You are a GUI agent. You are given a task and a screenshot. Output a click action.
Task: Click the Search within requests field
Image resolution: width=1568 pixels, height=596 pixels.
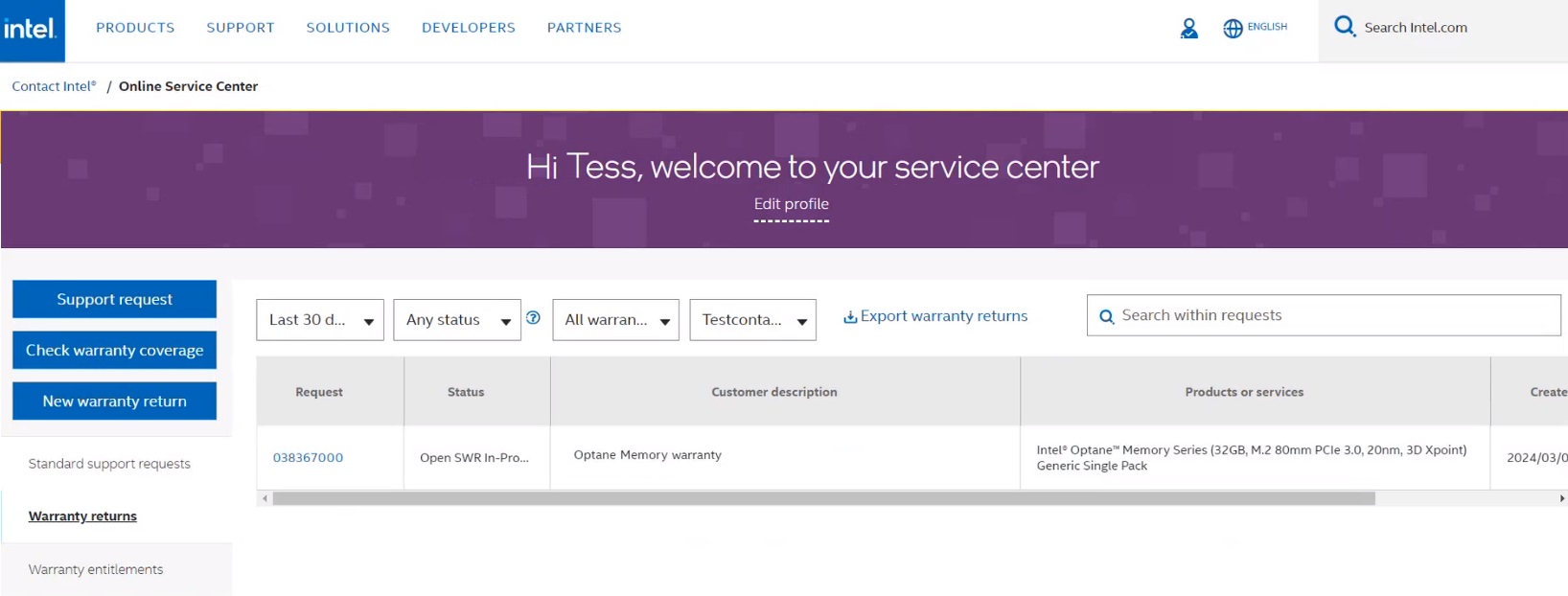1324,315
